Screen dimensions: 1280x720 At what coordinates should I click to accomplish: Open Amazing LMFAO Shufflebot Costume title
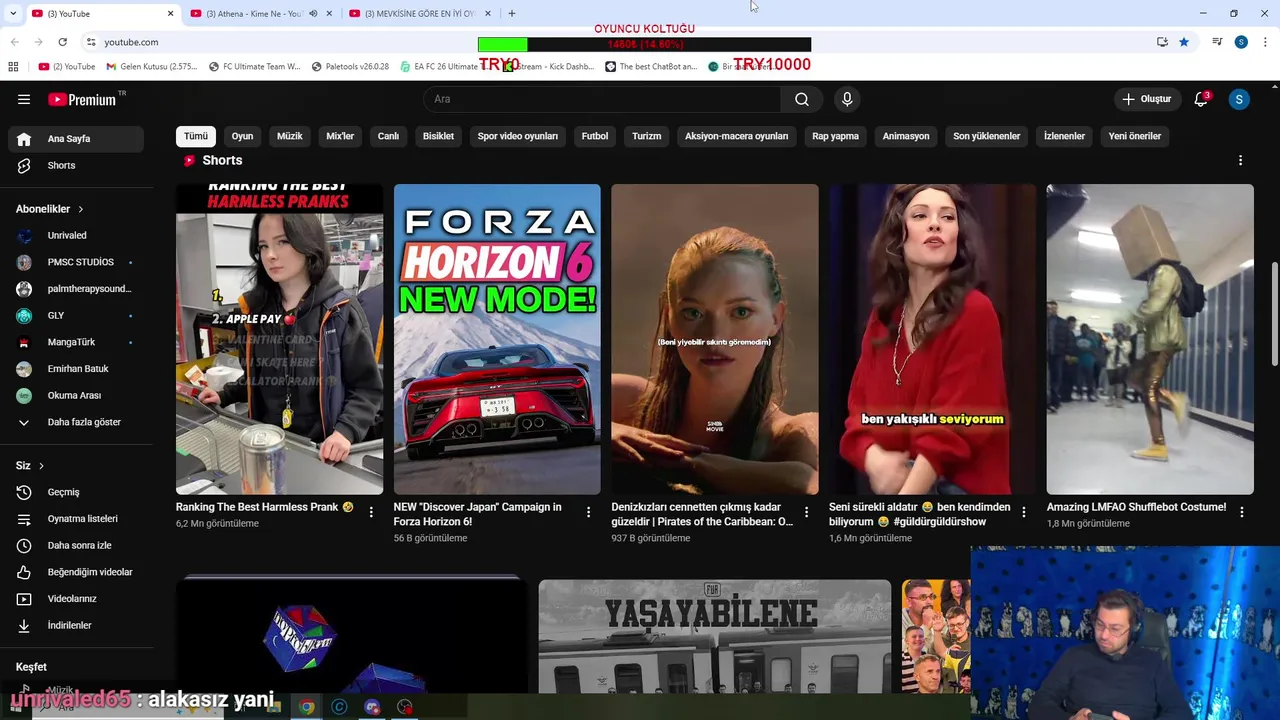[x=1136, y=507]
